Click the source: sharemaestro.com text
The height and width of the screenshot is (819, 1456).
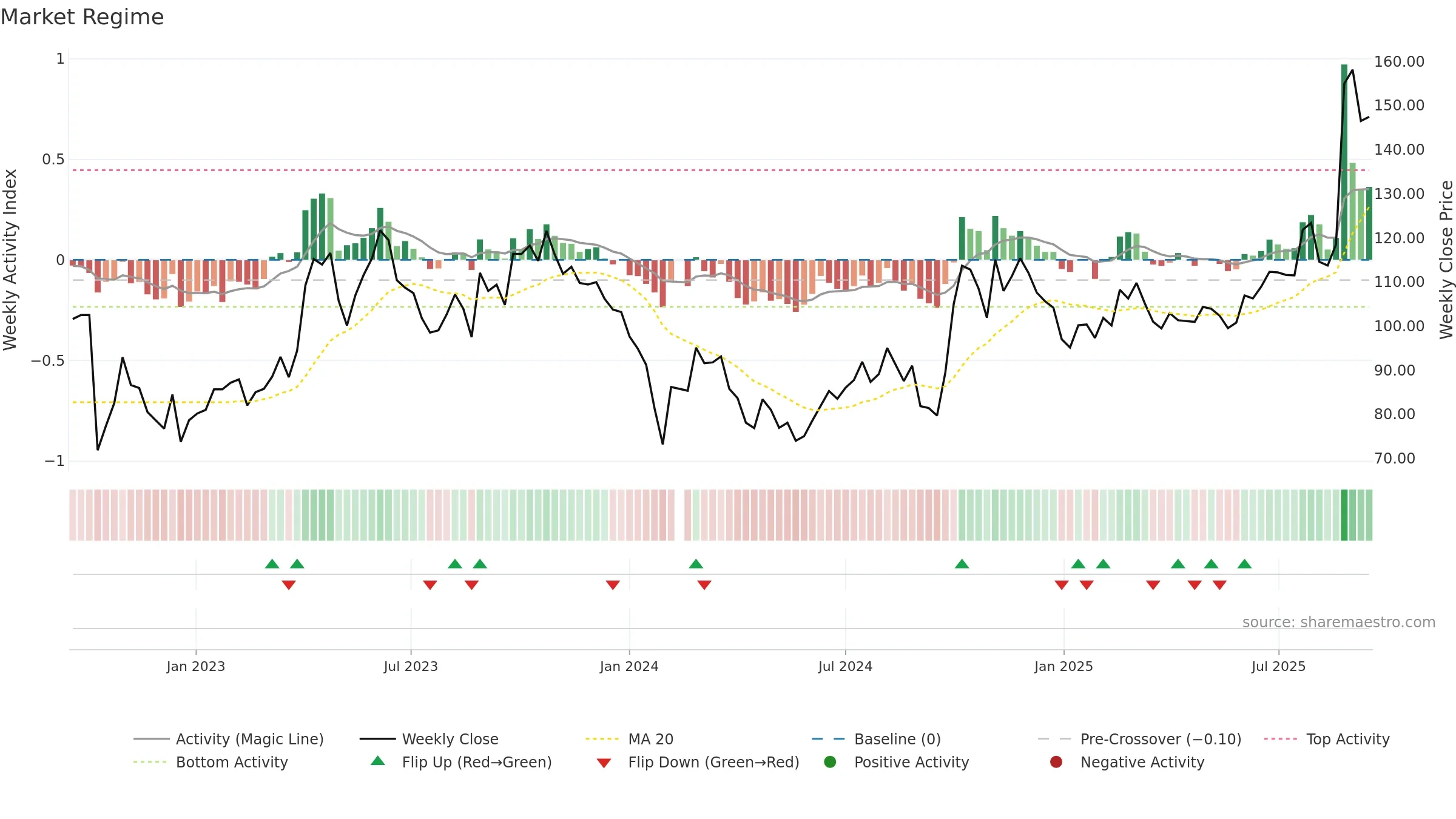[x=1339, y=622]
